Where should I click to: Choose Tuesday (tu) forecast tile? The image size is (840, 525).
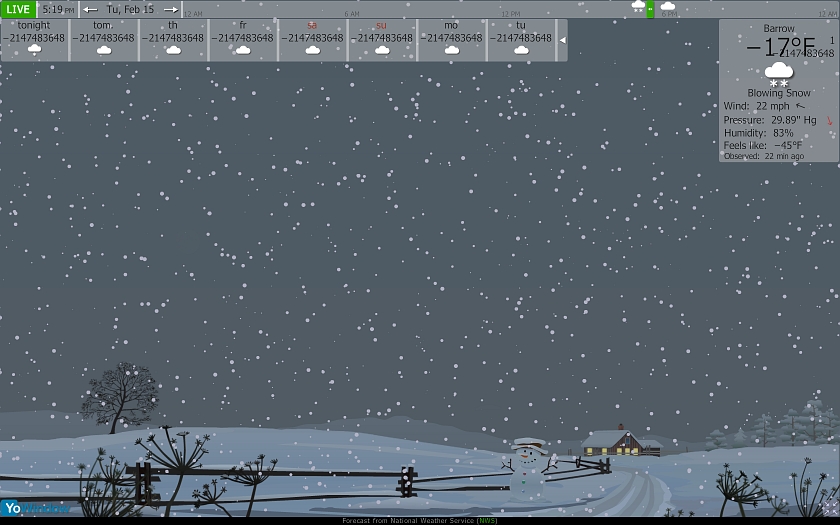click(521, 39)
